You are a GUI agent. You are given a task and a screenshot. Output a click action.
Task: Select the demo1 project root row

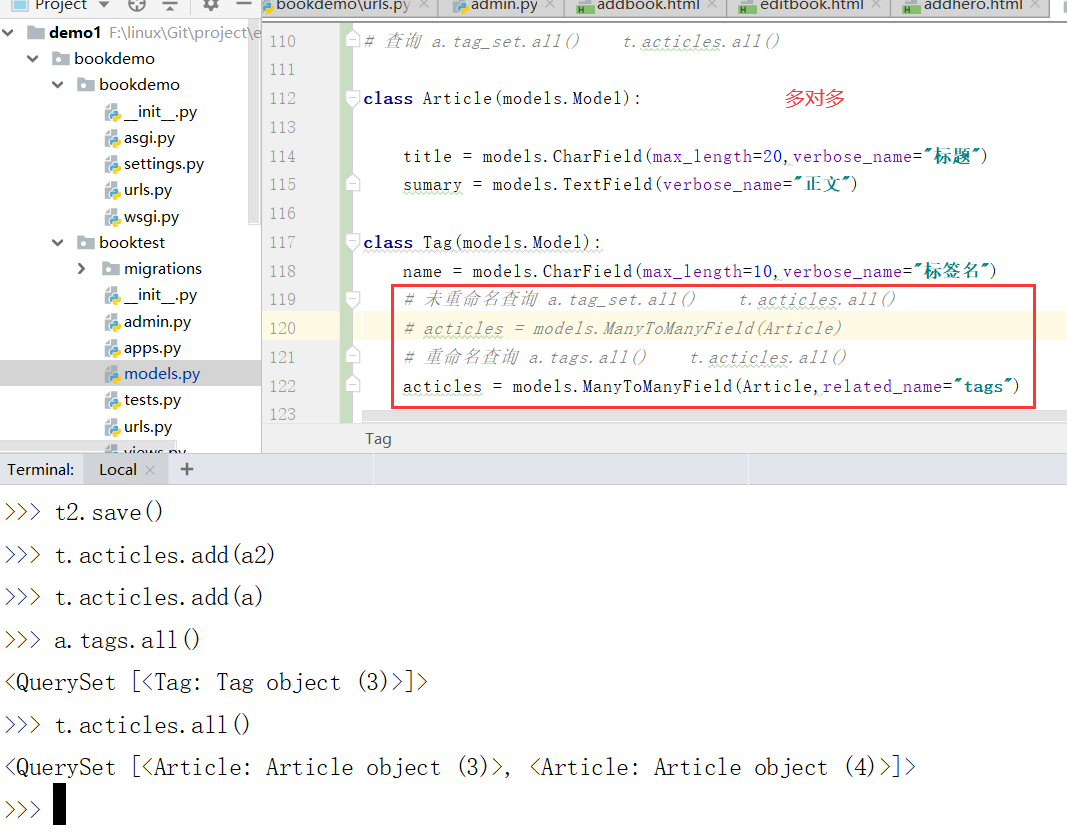[131, 33]
